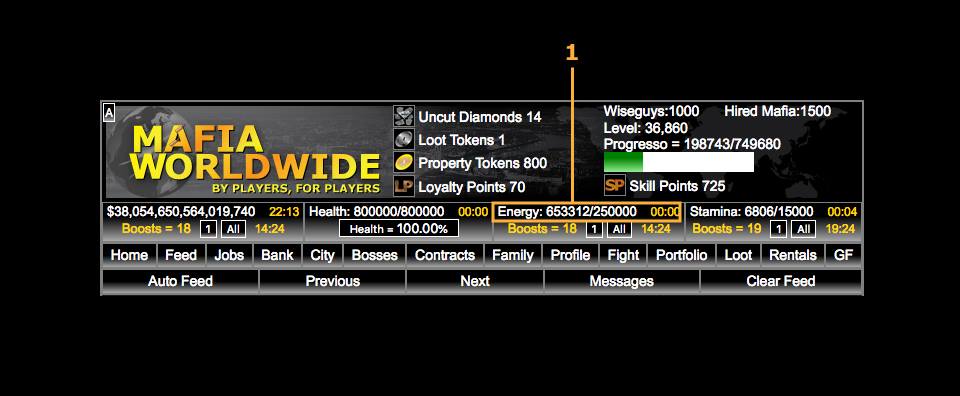Open the Rentals section

pyautogui.click(x=792, y=255)
